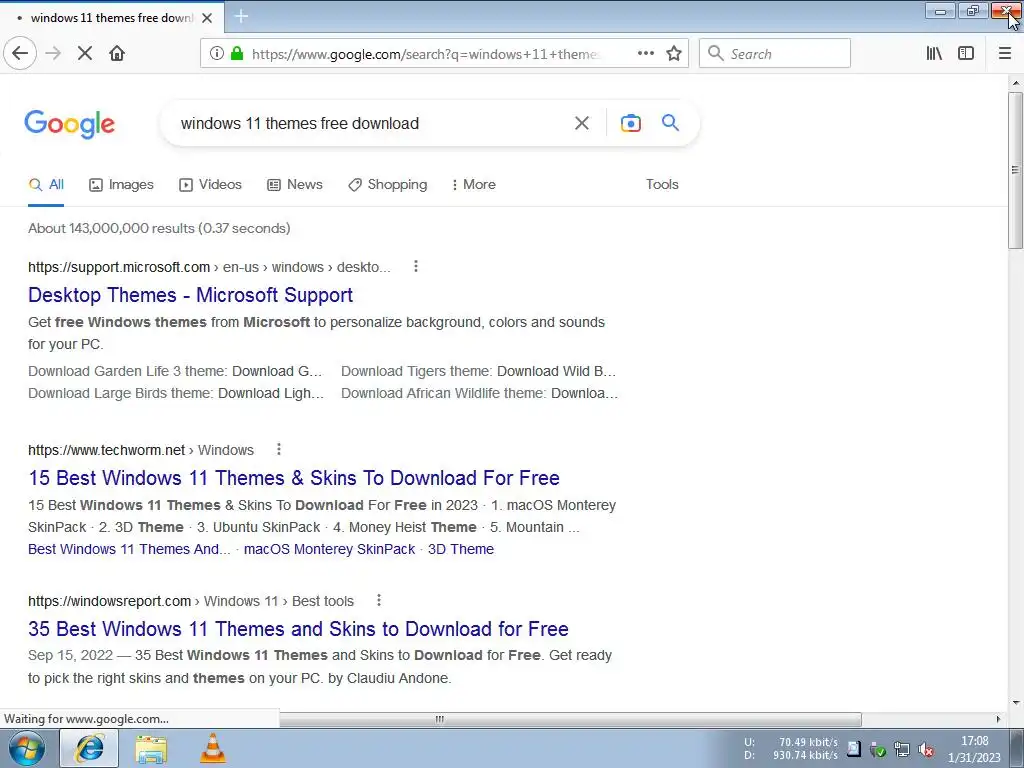Open options for Microsoft Support result
This screenshot has width=1024, height=768.
[x=416, y=266]
